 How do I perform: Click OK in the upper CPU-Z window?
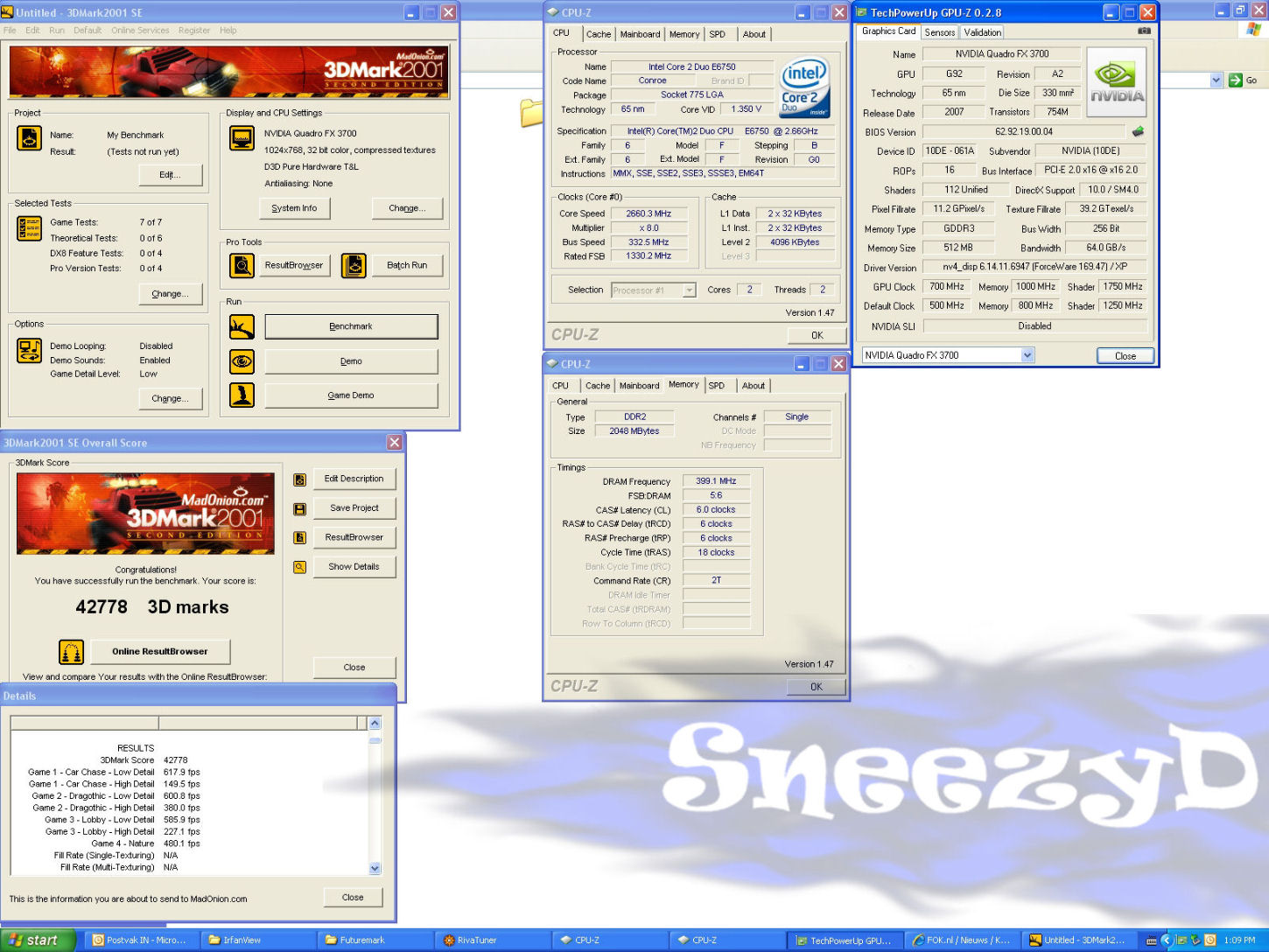pos(817,335)
